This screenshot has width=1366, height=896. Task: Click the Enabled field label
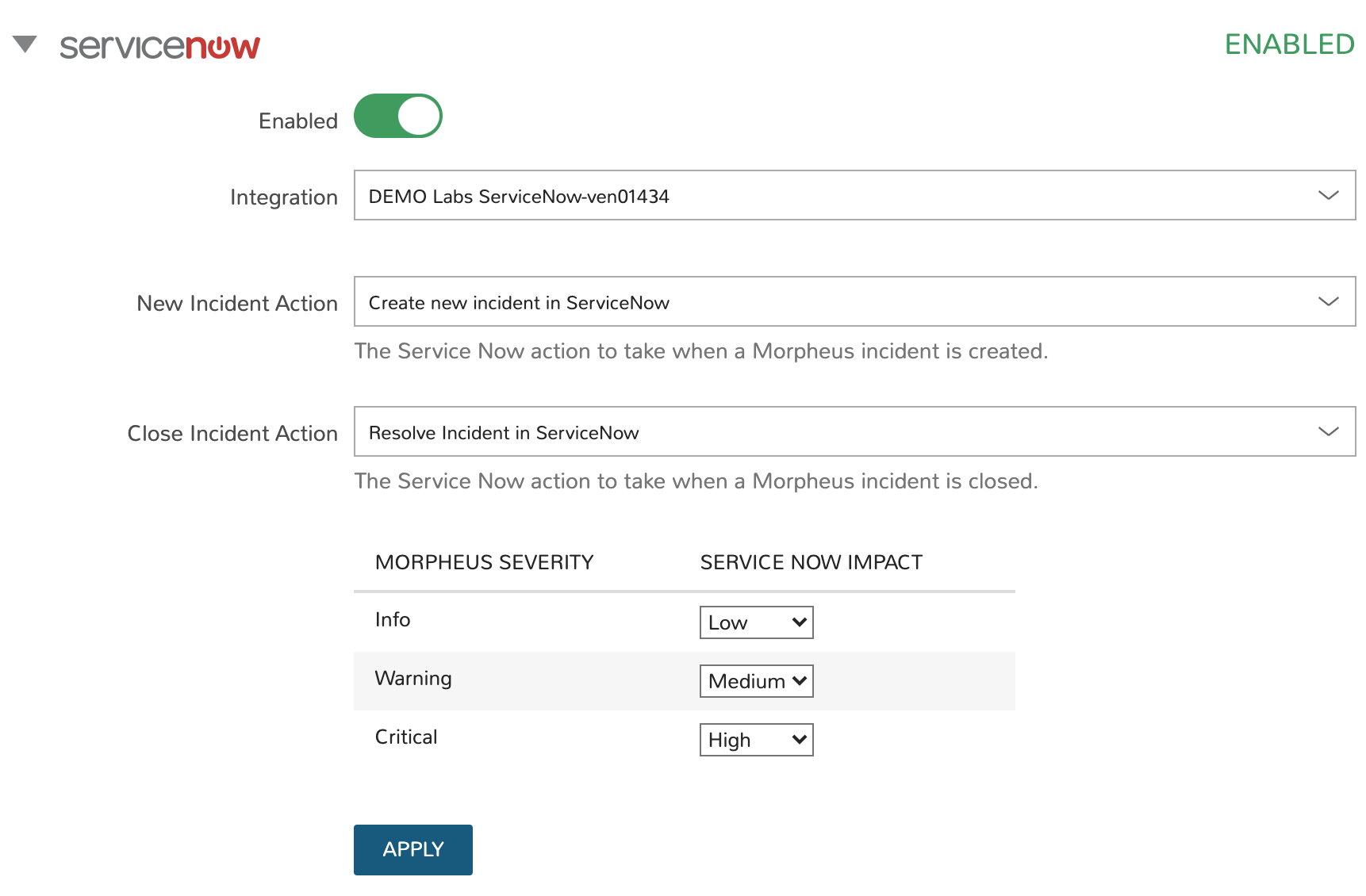(x=297, y=121)
